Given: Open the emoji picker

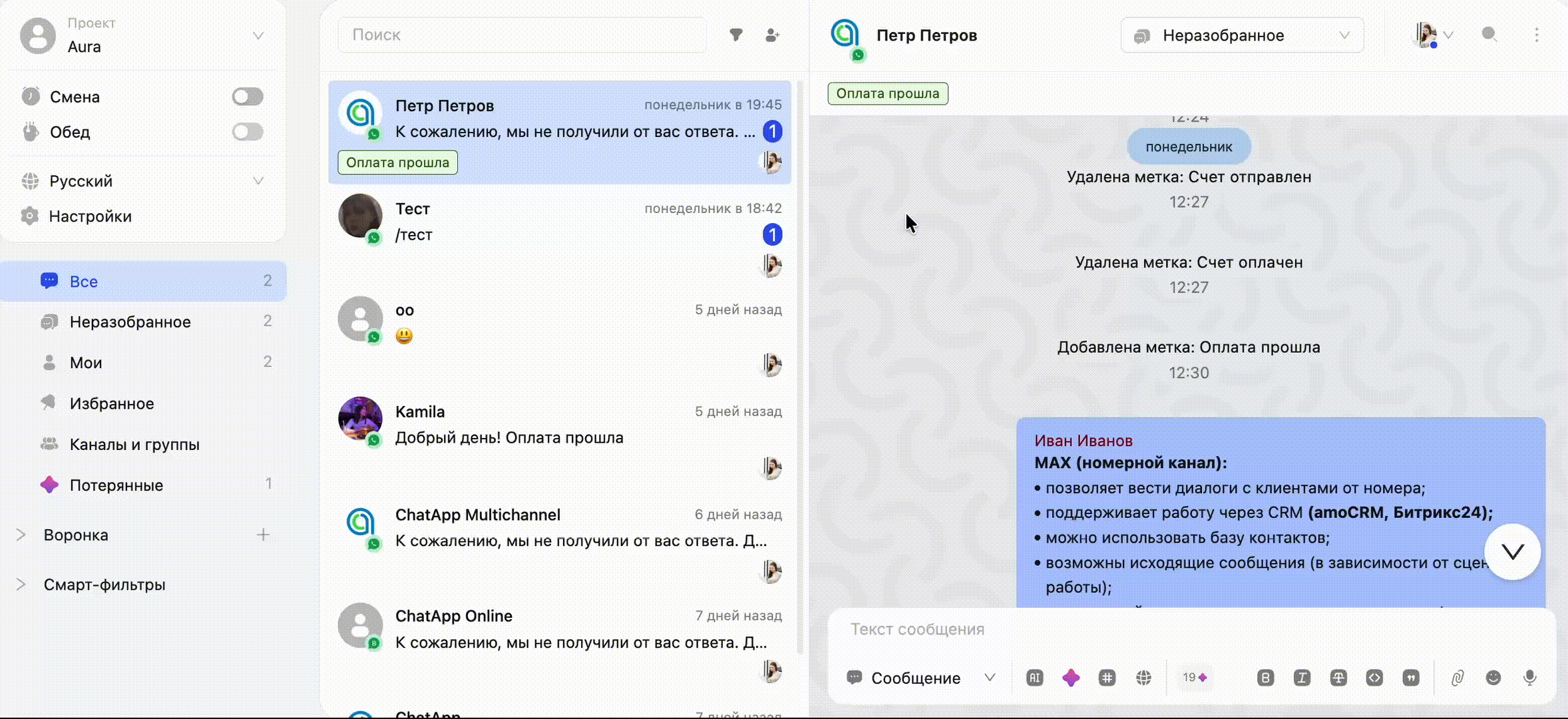Looking at the screenshot, I should 1493,678.
